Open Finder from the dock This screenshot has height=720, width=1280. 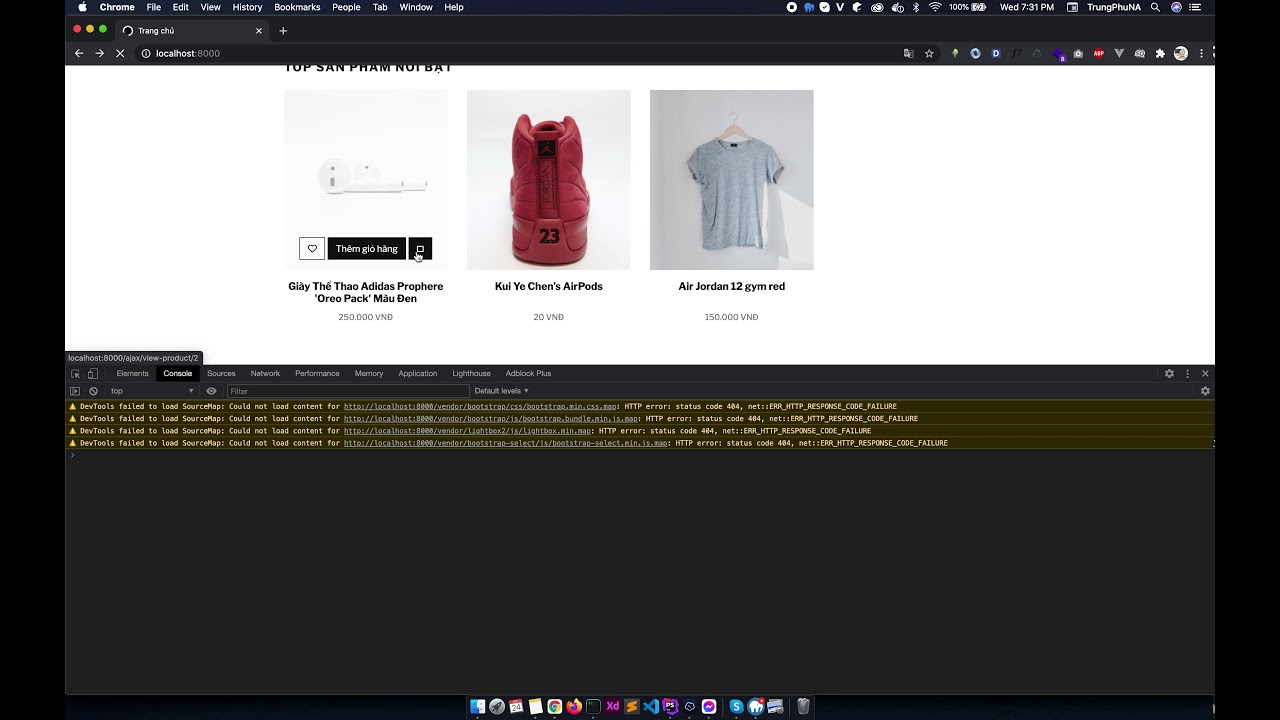tap(478, 706)
